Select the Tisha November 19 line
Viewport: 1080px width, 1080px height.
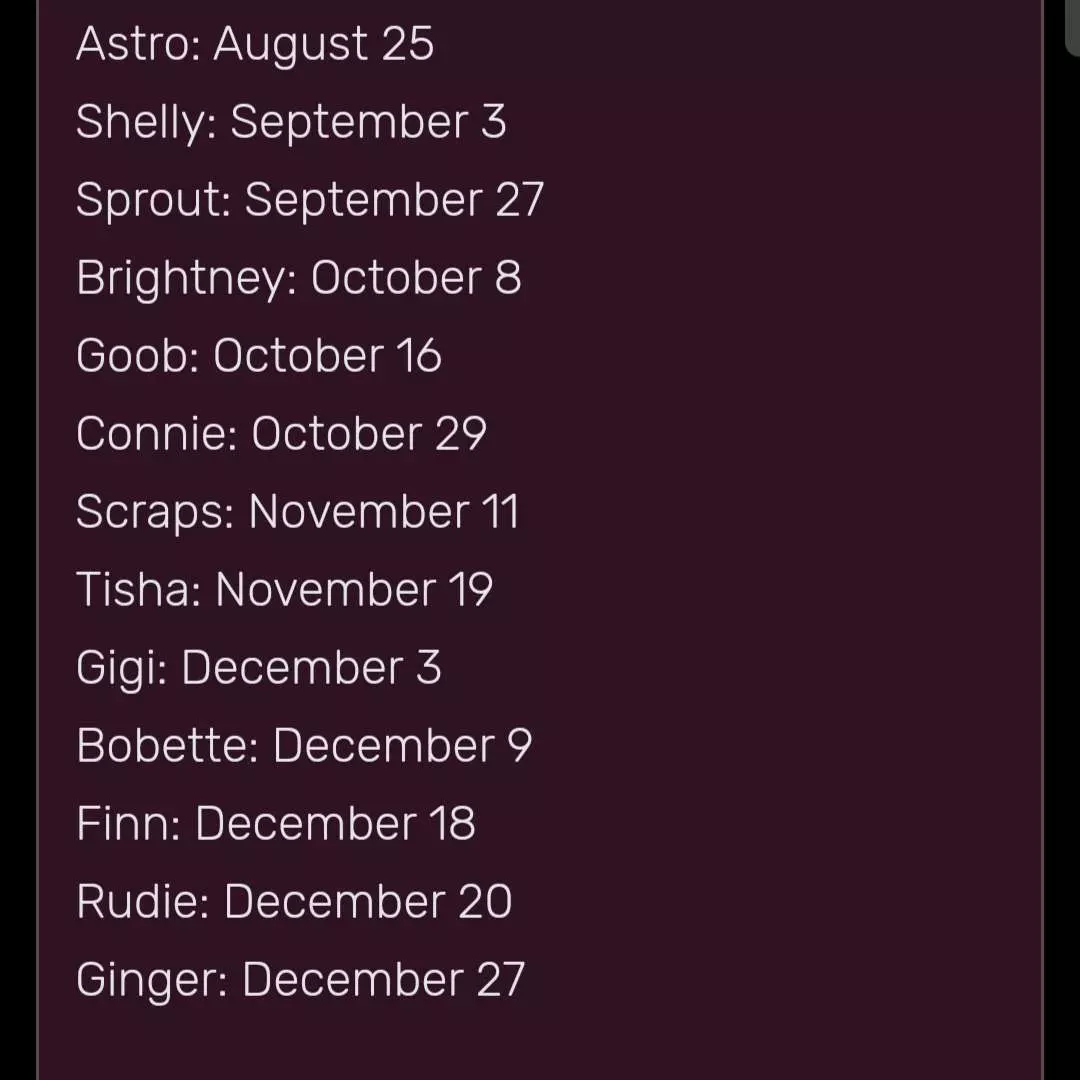click(284, 590)
